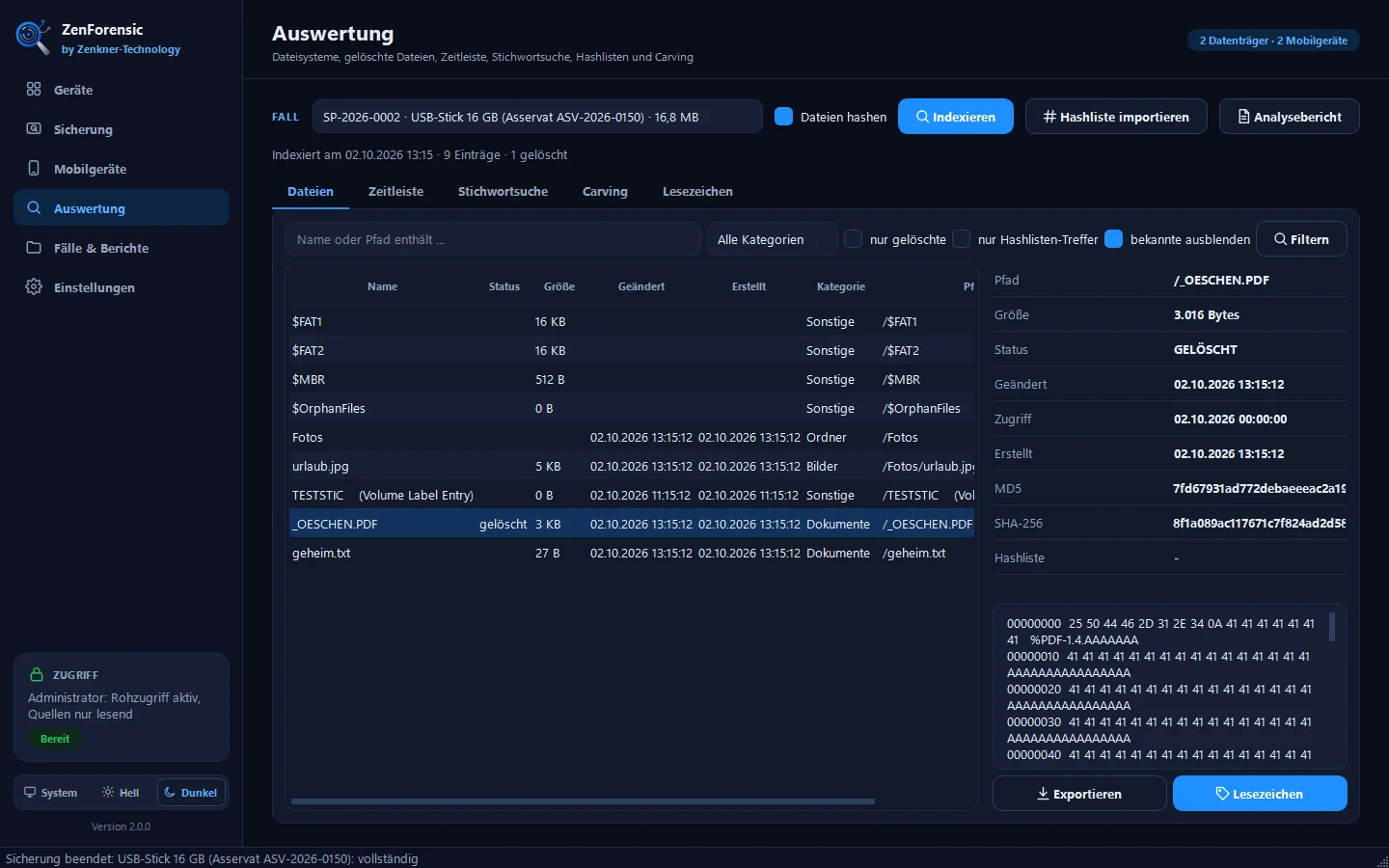Screen dimensions: 1389x868
Task: Uncheck bekannte ausblenden checkbox
Action: tap(1114, 239)
